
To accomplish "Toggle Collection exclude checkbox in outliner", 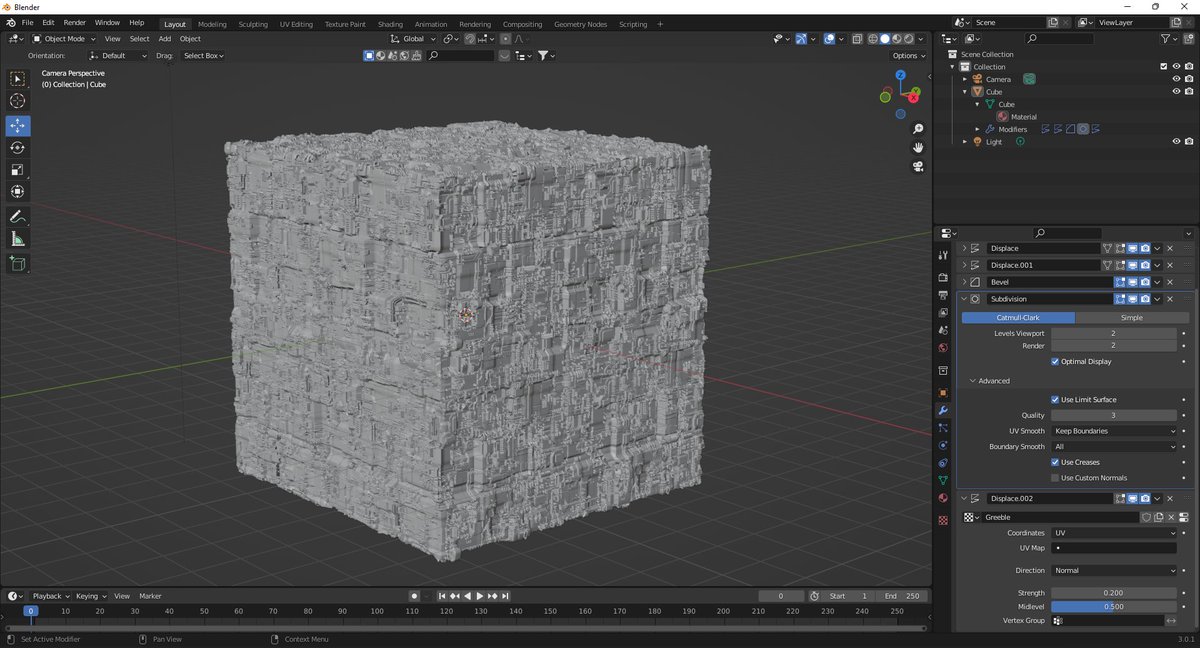I will 1163,67.
